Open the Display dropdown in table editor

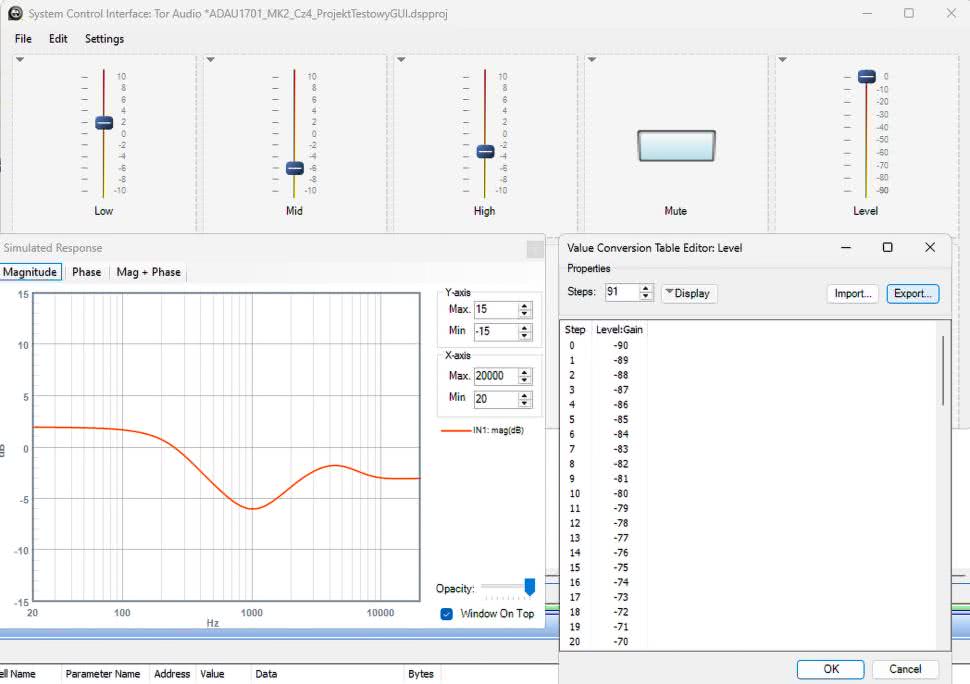(x=689, y=293)
